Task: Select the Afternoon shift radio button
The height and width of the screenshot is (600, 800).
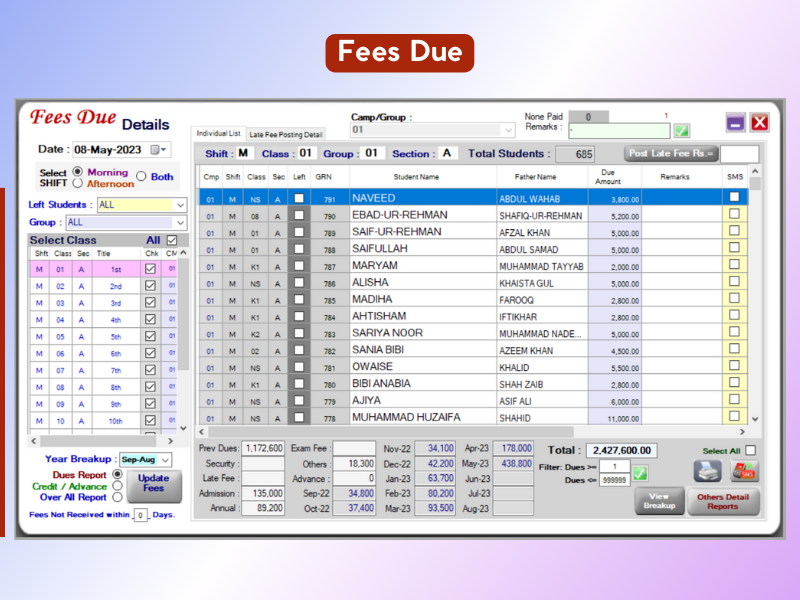Action: (x=78, y=184)
